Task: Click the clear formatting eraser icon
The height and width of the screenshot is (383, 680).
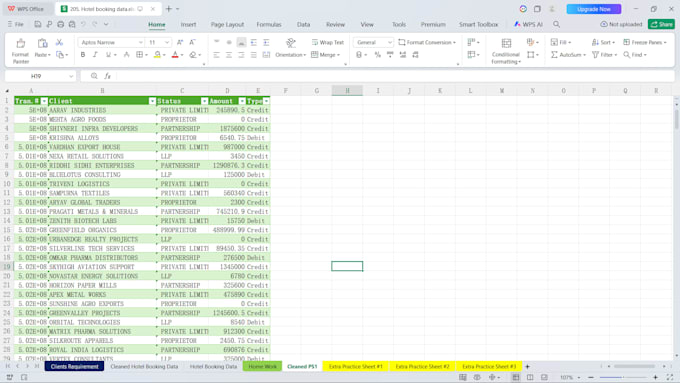Action: pos(193,55)
